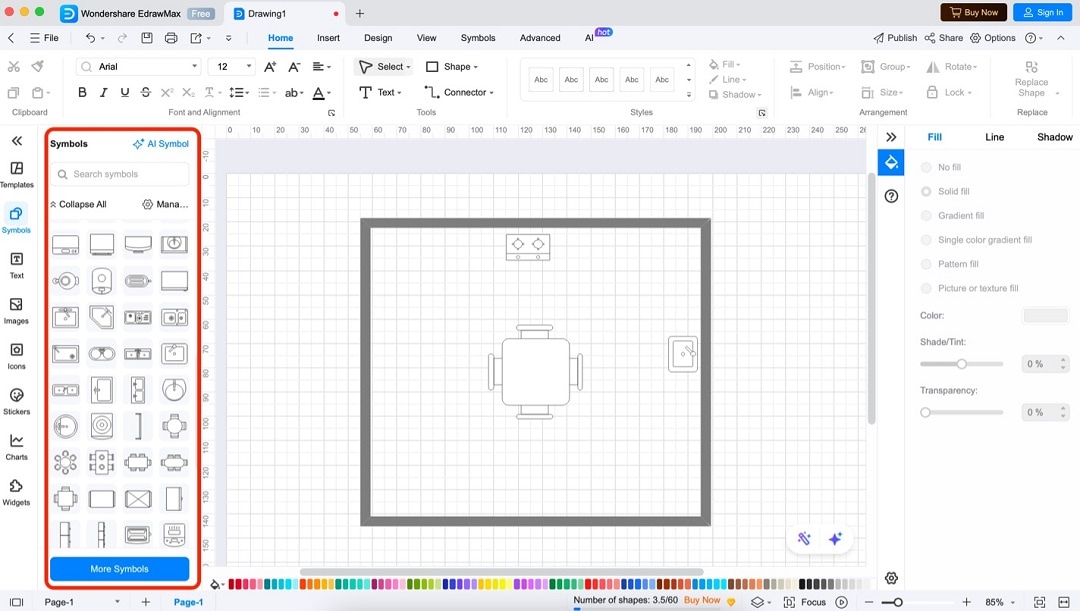Click the Cut scissors icon

point(14,66)
